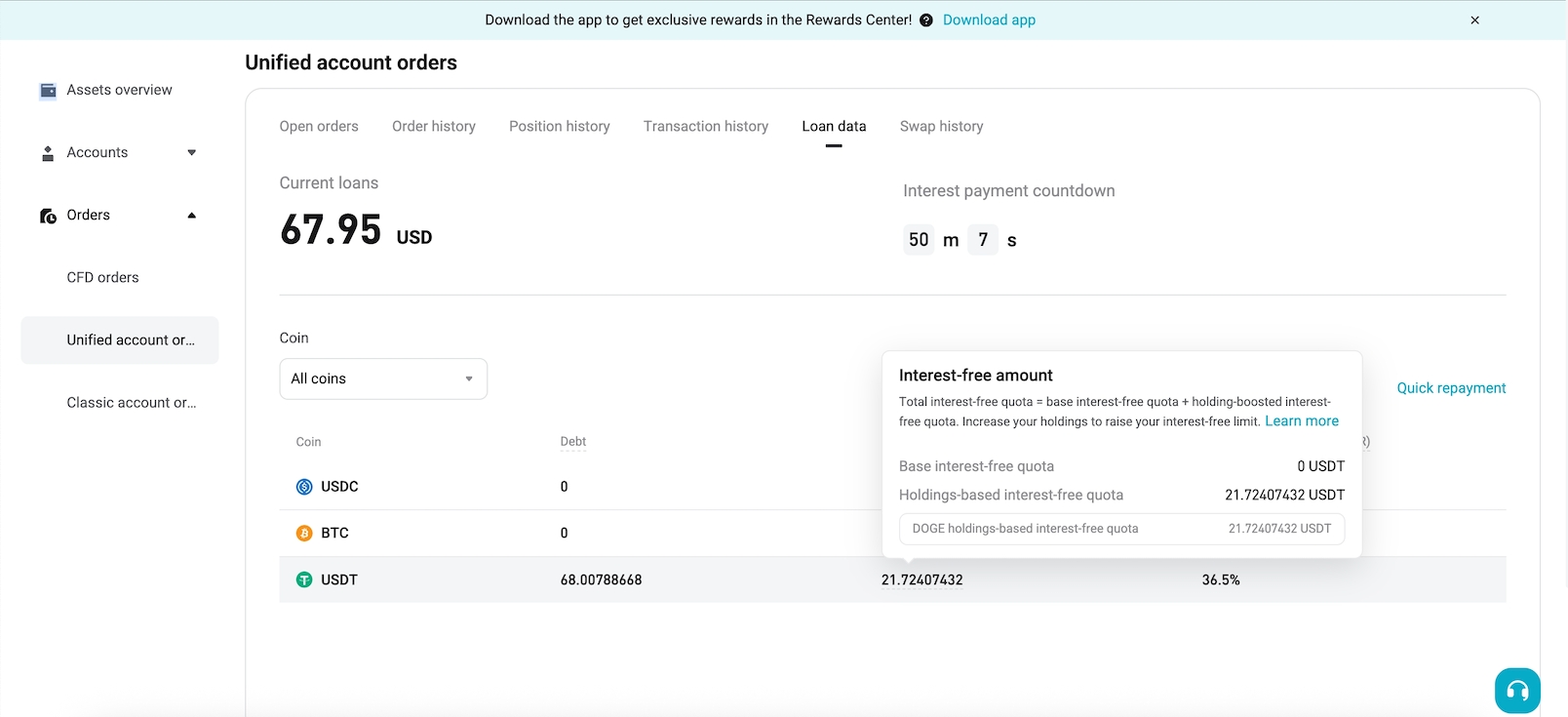Click the Current loans label

pos(329,183)
